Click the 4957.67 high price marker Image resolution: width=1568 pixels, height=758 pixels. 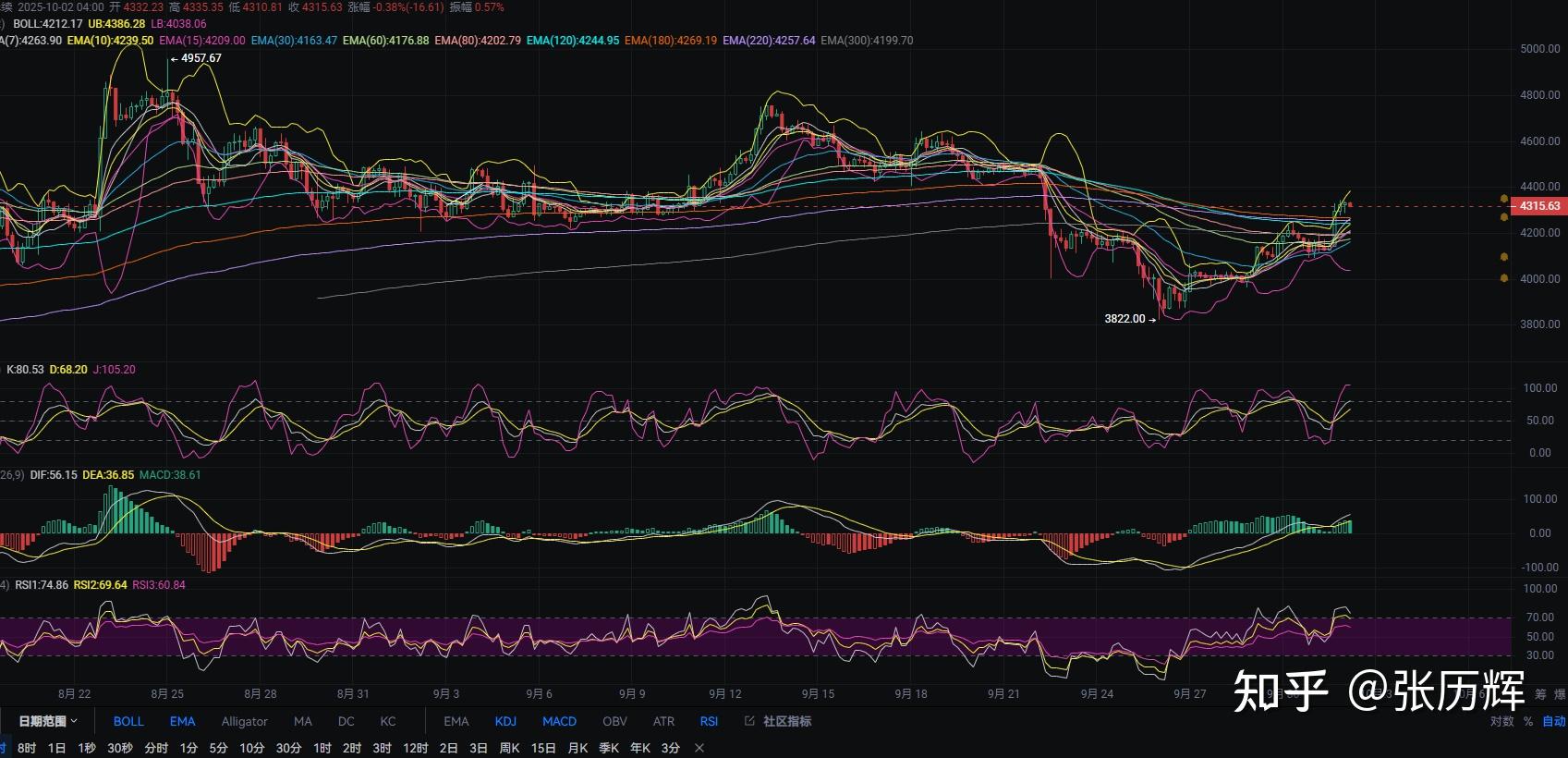[201, 58]
